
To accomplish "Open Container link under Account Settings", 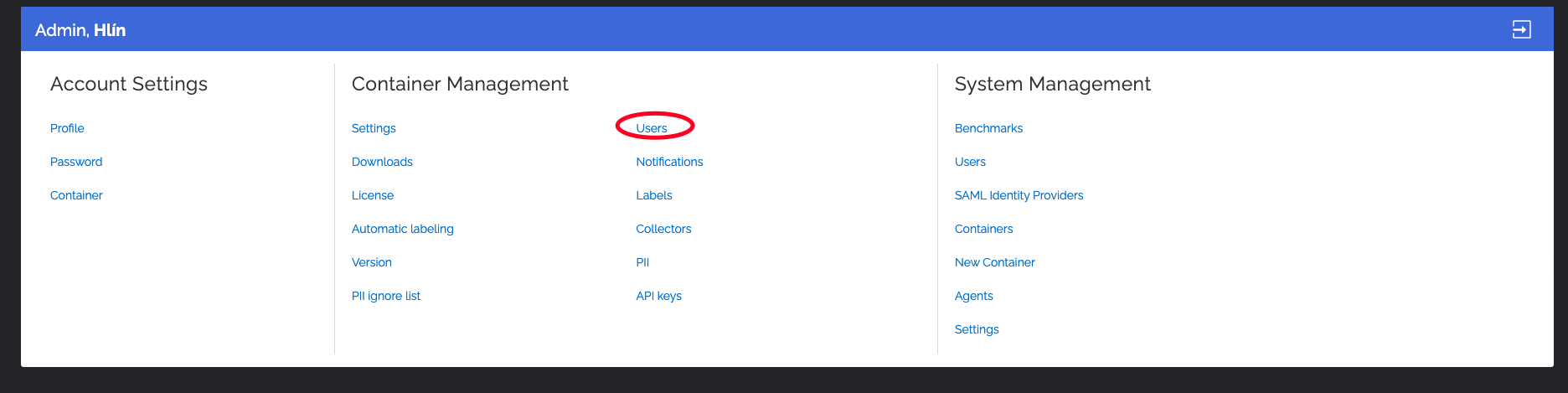I will click(76, 195).
